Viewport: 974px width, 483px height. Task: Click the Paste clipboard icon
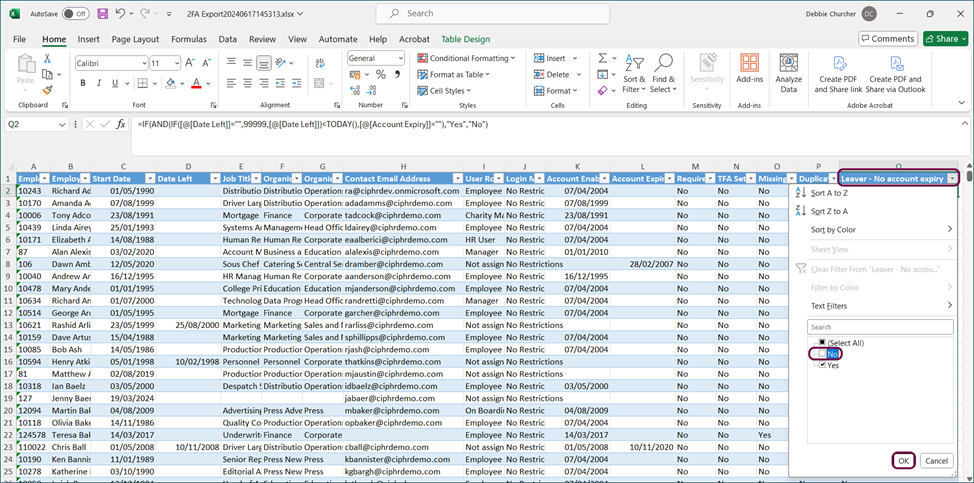pyautogui.click(x=25, y=65)
